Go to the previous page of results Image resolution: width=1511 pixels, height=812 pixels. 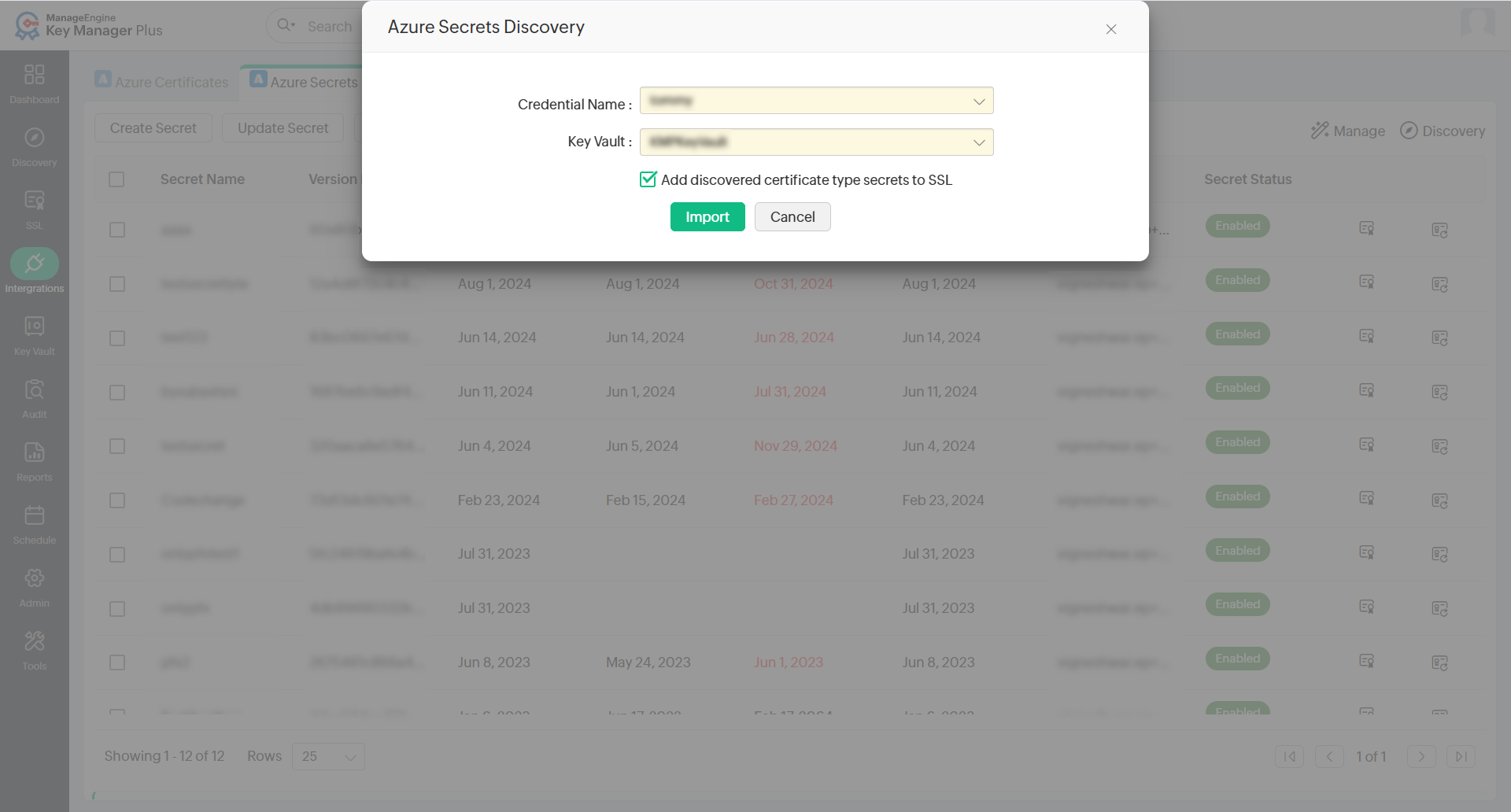coord(1329,756)
